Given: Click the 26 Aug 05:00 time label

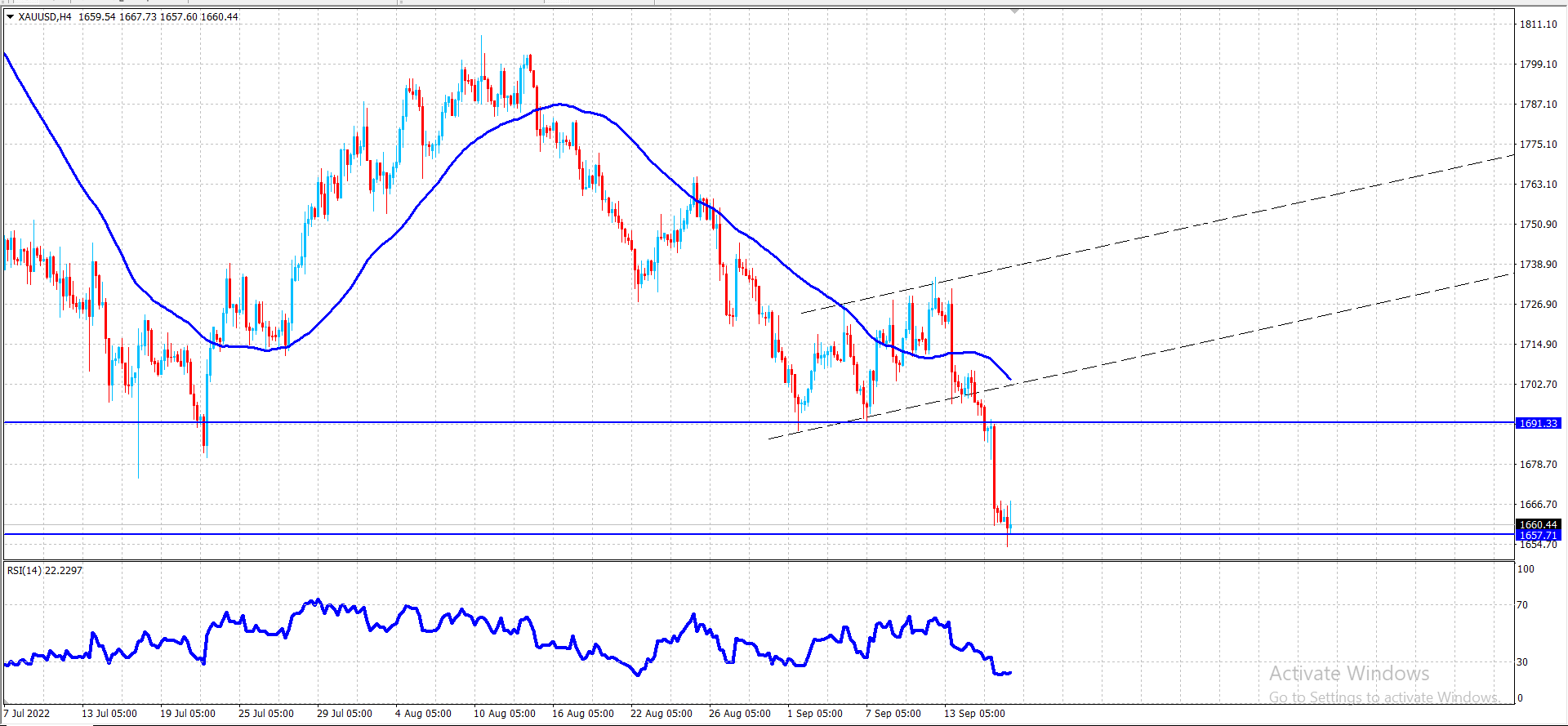Looking at the screenshot, I should pyautogui.click(x=740, y=714).
